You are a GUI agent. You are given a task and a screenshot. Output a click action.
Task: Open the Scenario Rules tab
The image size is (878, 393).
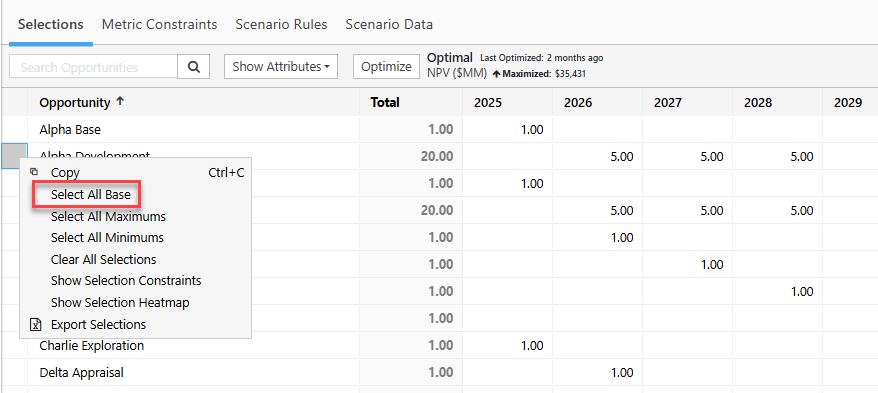(x=281, y=25)
